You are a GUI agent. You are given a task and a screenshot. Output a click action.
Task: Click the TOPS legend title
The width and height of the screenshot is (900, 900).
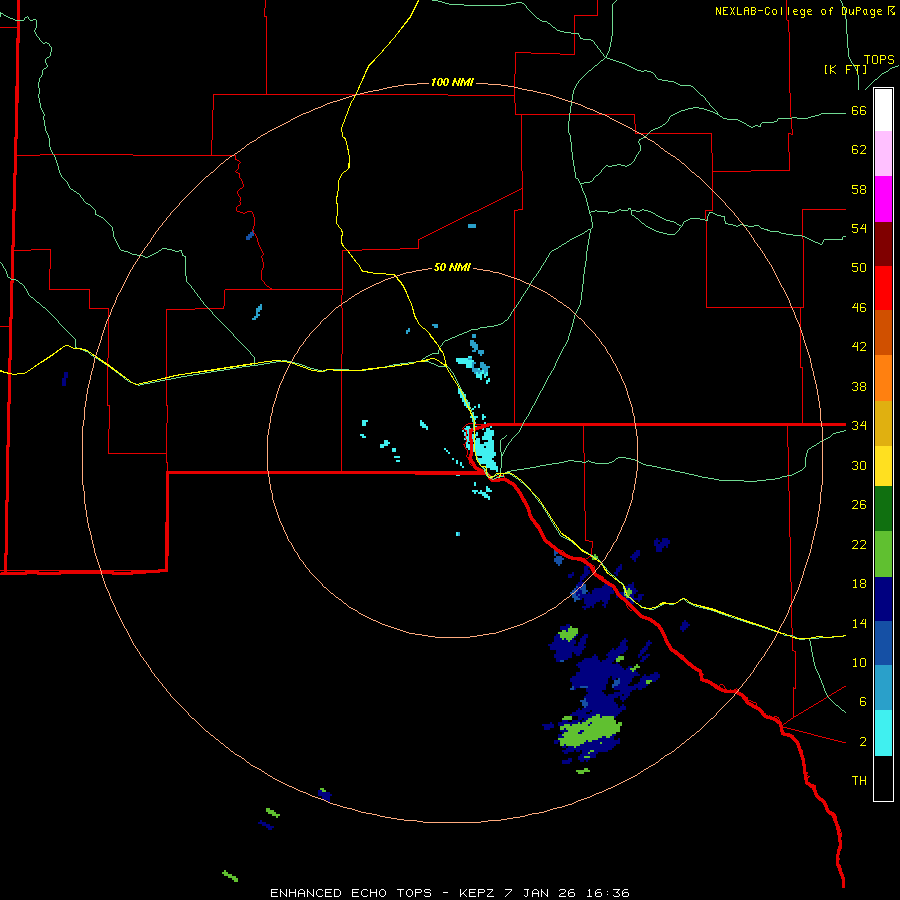pyautogui.click(x=879, y=60)
